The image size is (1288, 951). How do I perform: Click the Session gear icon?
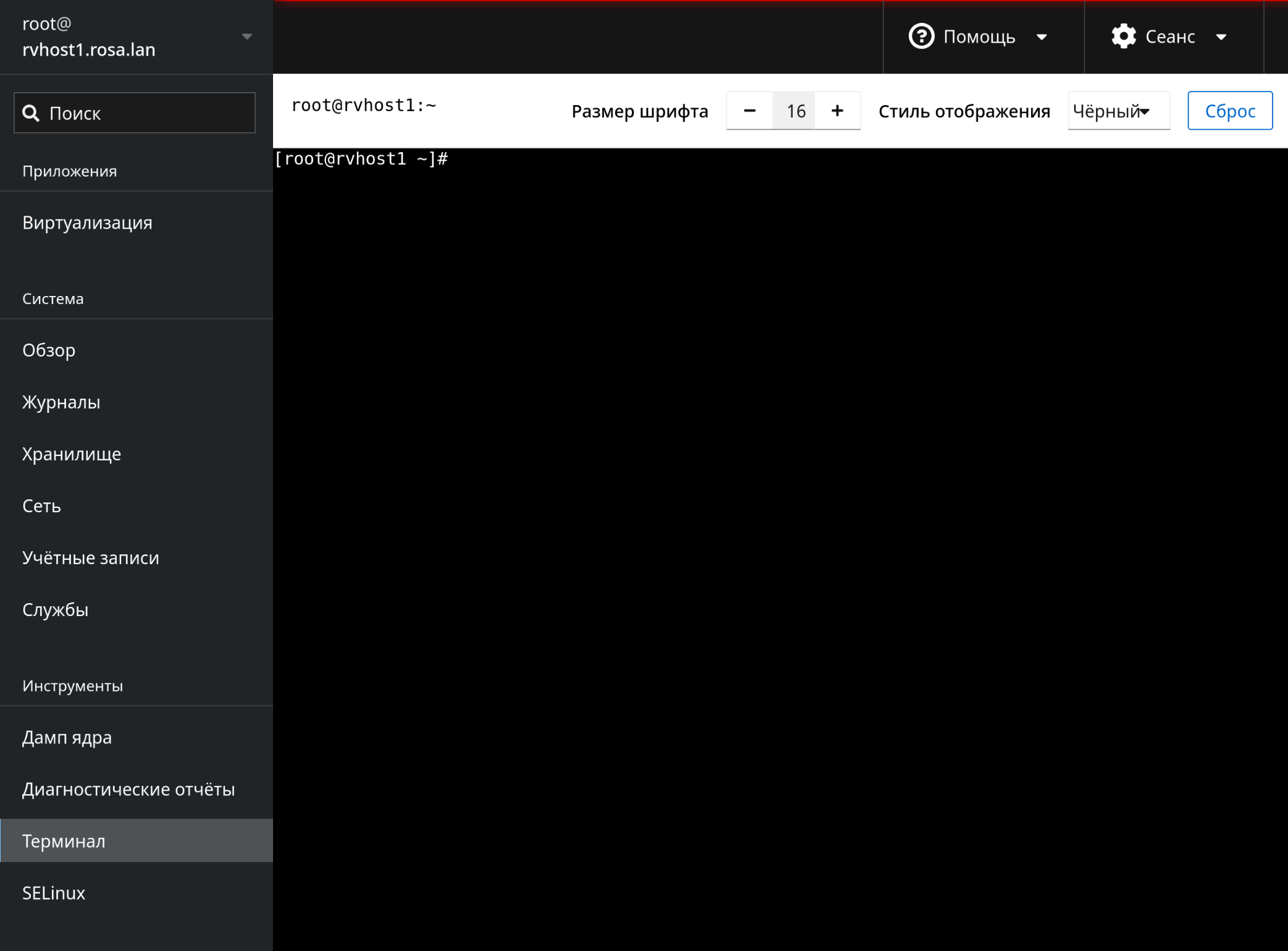[1123, 36]
